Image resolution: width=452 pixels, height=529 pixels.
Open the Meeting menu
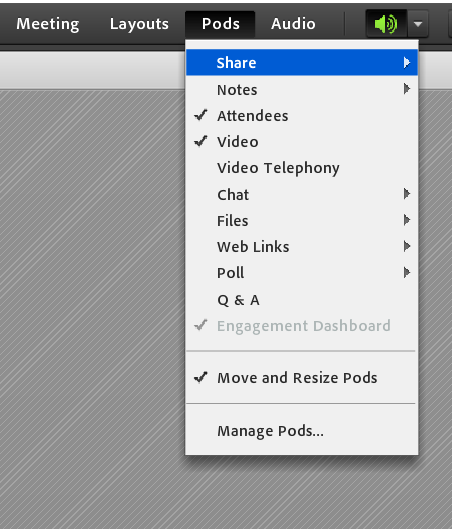pos(48,24)
